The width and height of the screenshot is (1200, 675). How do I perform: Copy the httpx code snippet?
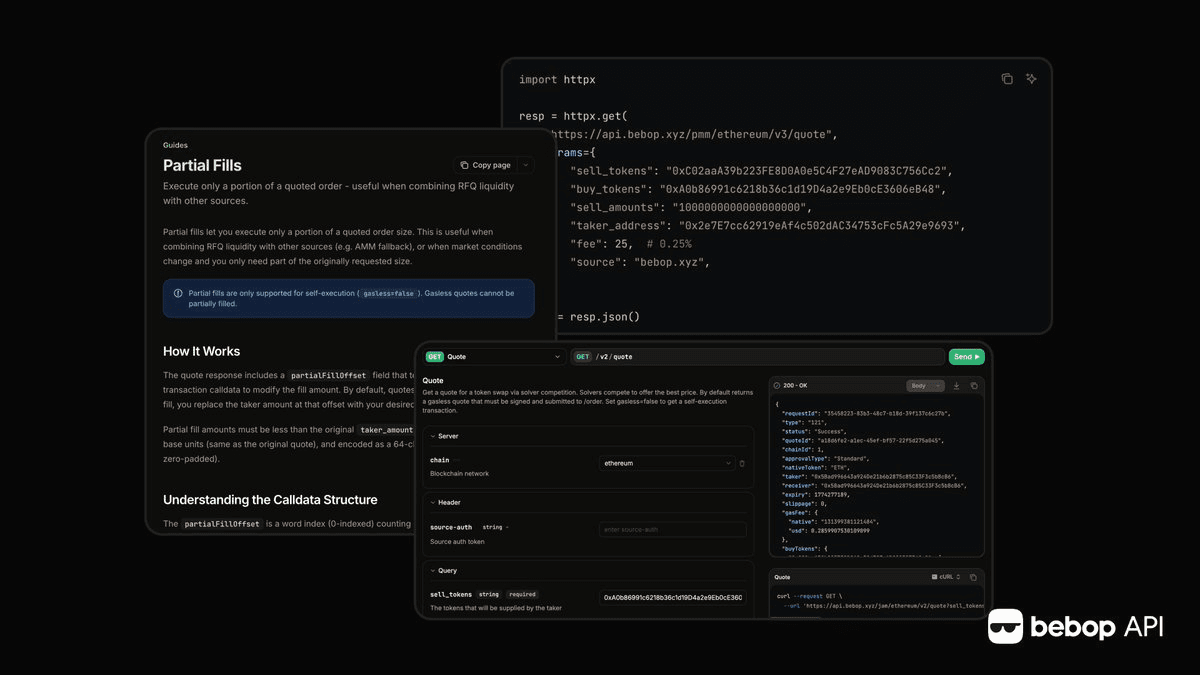coord(1007,79)
